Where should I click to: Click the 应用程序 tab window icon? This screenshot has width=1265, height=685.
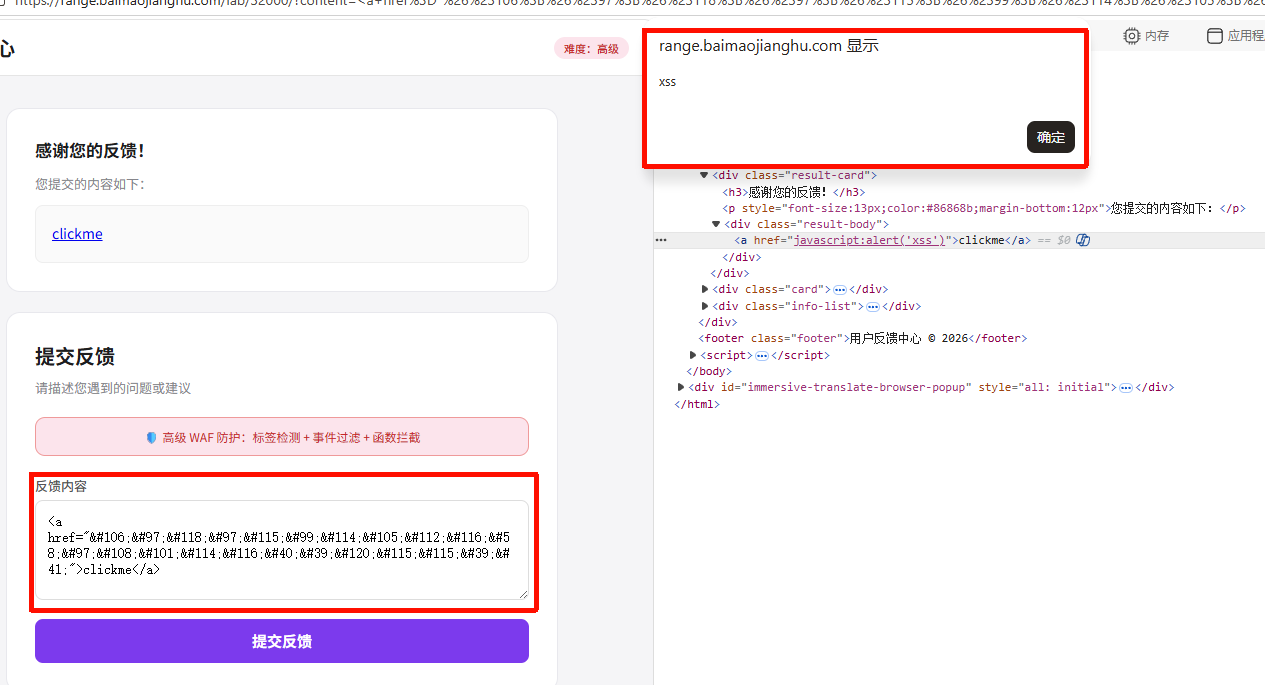(x=1215, y=36)
